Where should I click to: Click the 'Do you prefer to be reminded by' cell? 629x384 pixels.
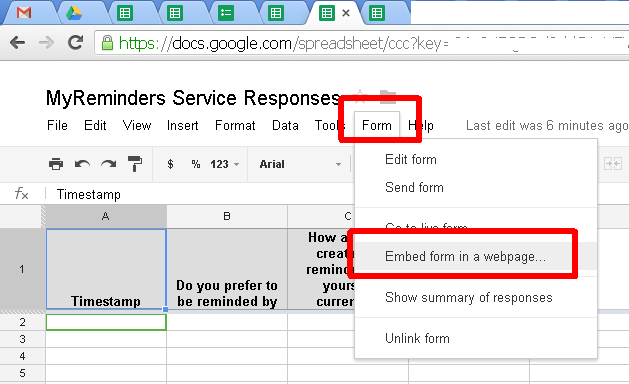(x=227, y=269)
